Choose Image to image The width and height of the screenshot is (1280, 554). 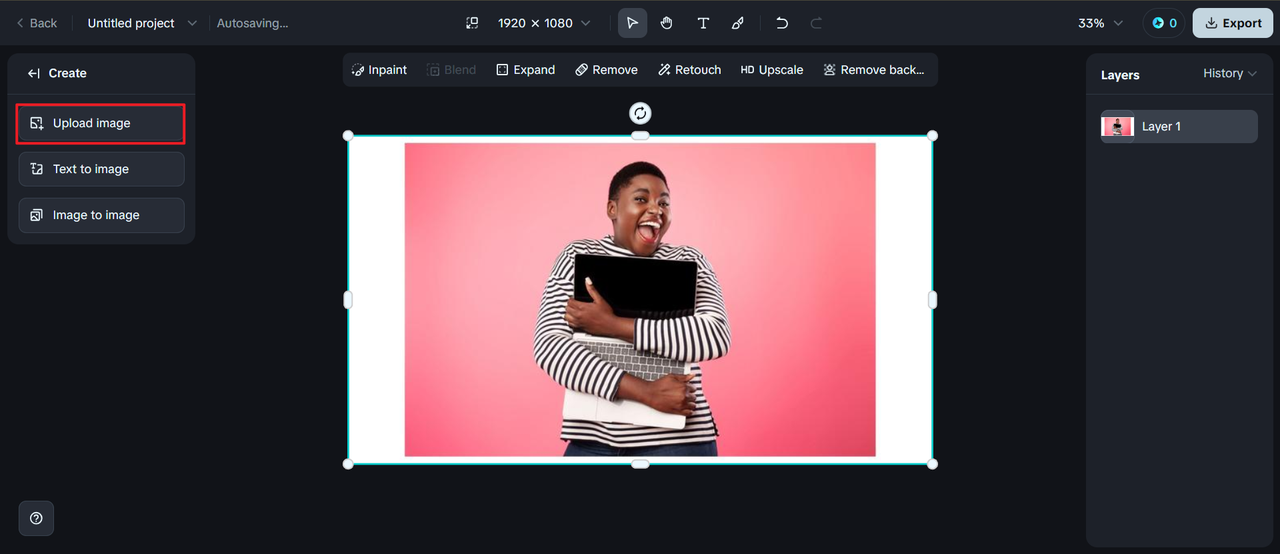point(101,215)
